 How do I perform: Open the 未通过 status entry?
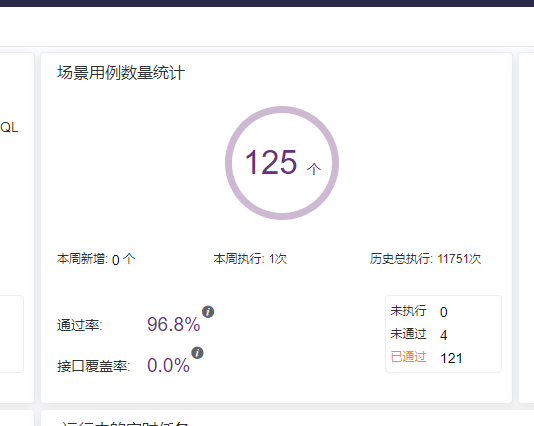point(408,334)
